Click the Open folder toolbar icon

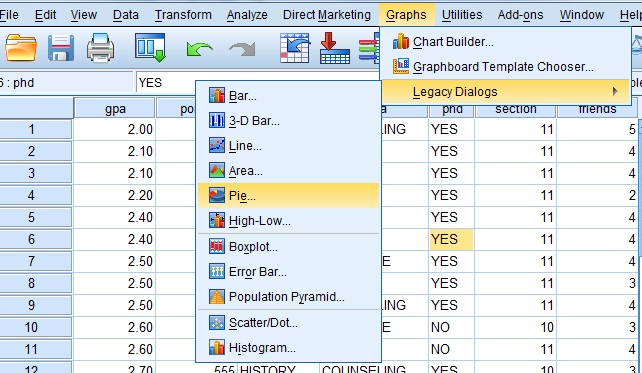pyautogui.click(x=21, y=48)
